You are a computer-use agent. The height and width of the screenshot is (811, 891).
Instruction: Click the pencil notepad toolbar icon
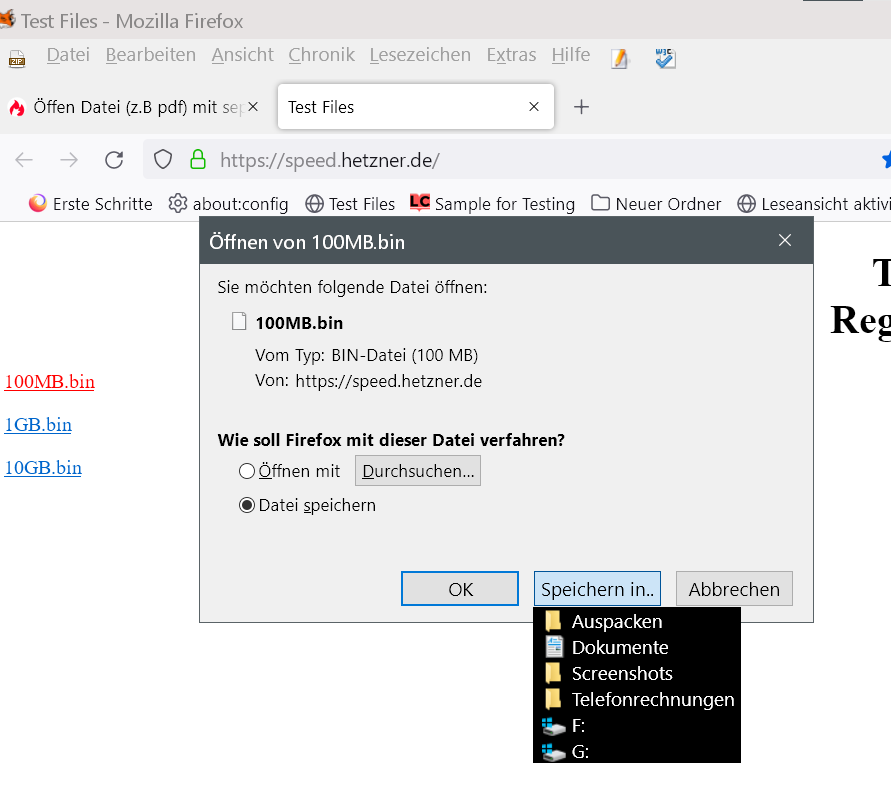(x=620, y=59)
